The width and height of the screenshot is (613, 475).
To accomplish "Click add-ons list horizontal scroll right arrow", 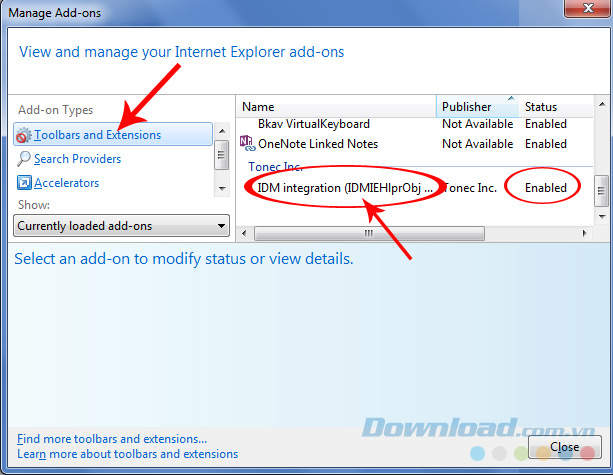I will coord(584,233).
